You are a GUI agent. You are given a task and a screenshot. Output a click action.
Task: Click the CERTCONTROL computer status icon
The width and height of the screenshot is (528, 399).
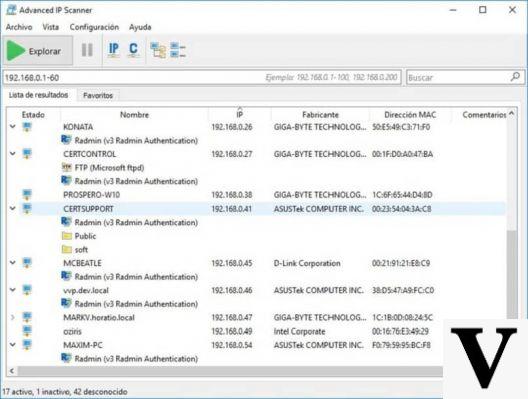pos(27,154)
